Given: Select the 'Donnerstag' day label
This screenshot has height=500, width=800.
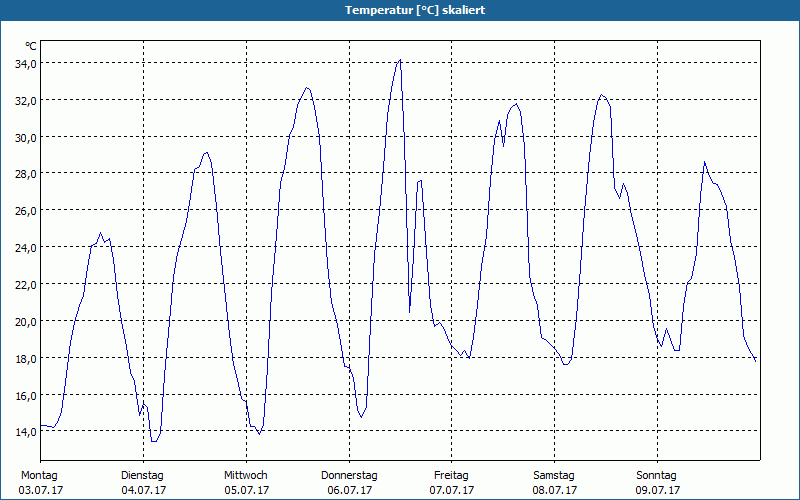Looking at the screenshot, I should 349,476.
